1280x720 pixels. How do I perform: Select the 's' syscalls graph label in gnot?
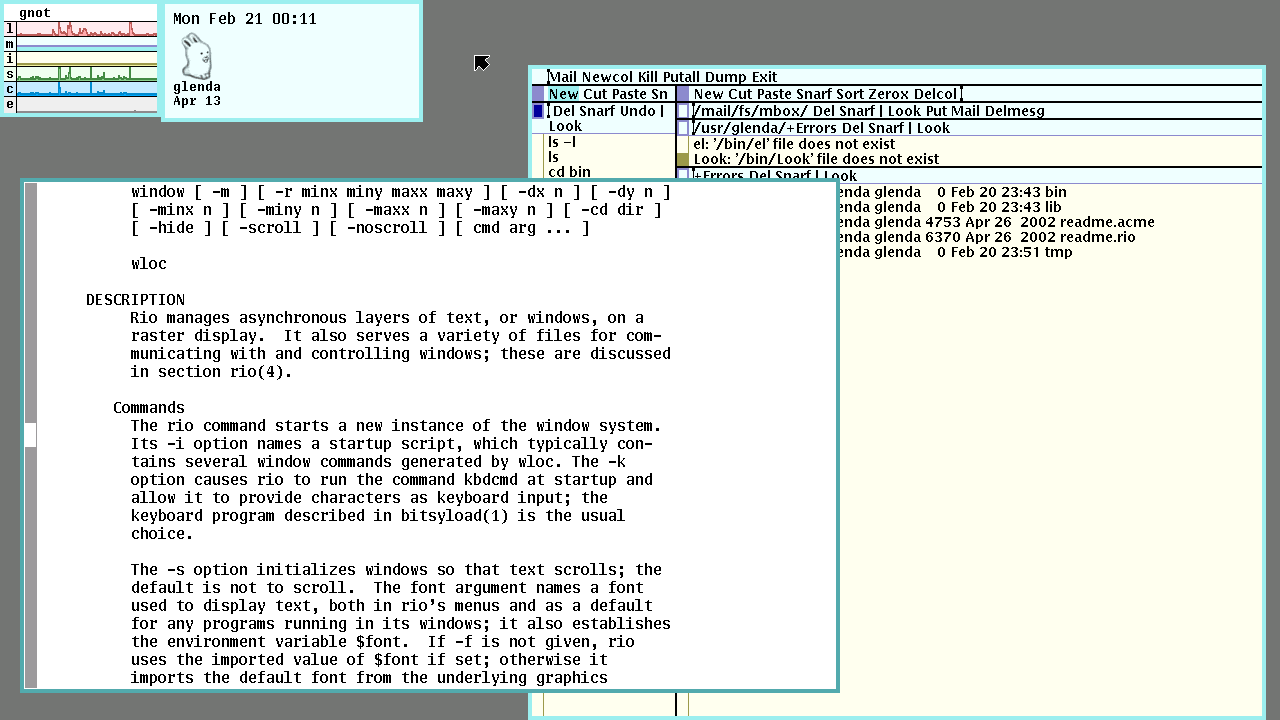click(8, 74)
